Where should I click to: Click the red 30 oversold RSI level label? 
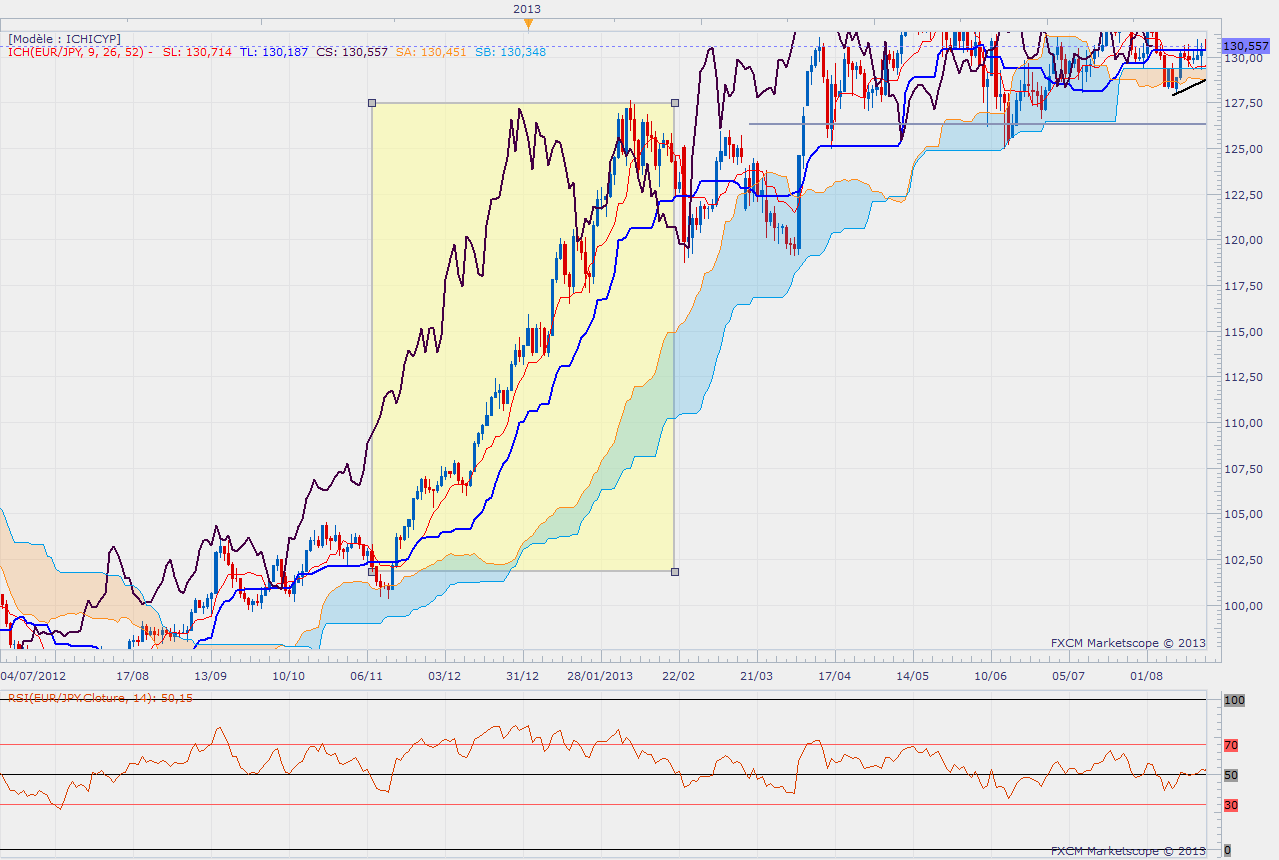click(x=1231, y=805)
